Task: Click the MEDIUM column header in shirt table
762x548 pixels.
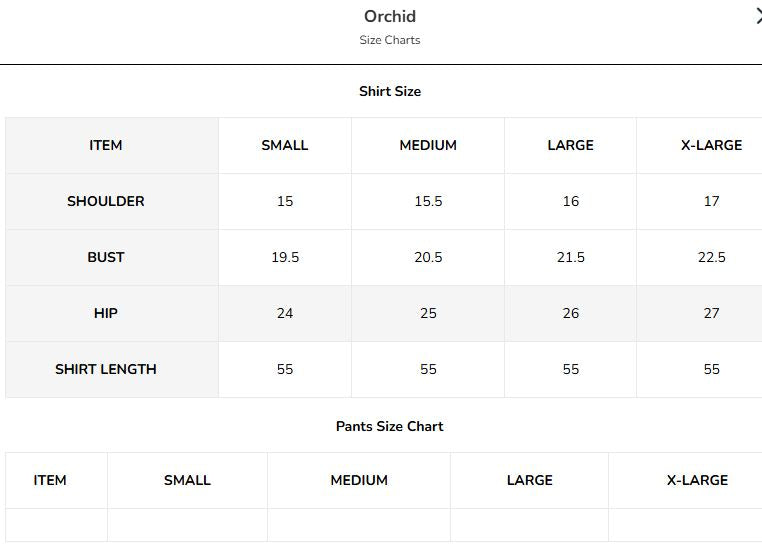Action: [x=428, y=145]
